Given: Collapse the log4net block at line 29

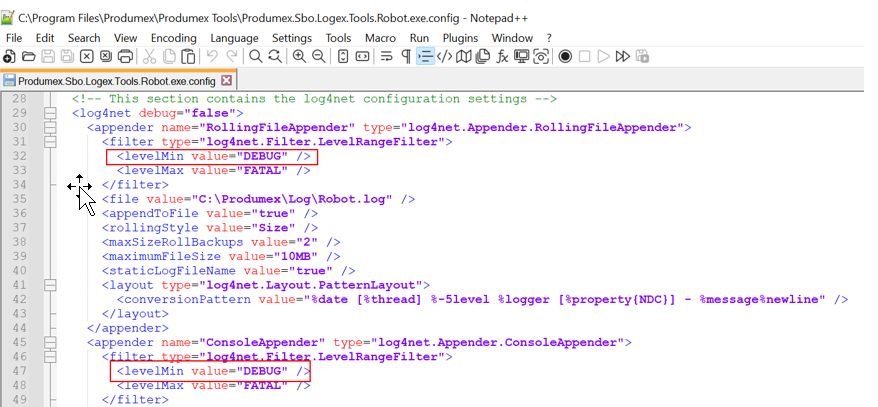Looking at the screenshot, I should (x=50, y=113).
